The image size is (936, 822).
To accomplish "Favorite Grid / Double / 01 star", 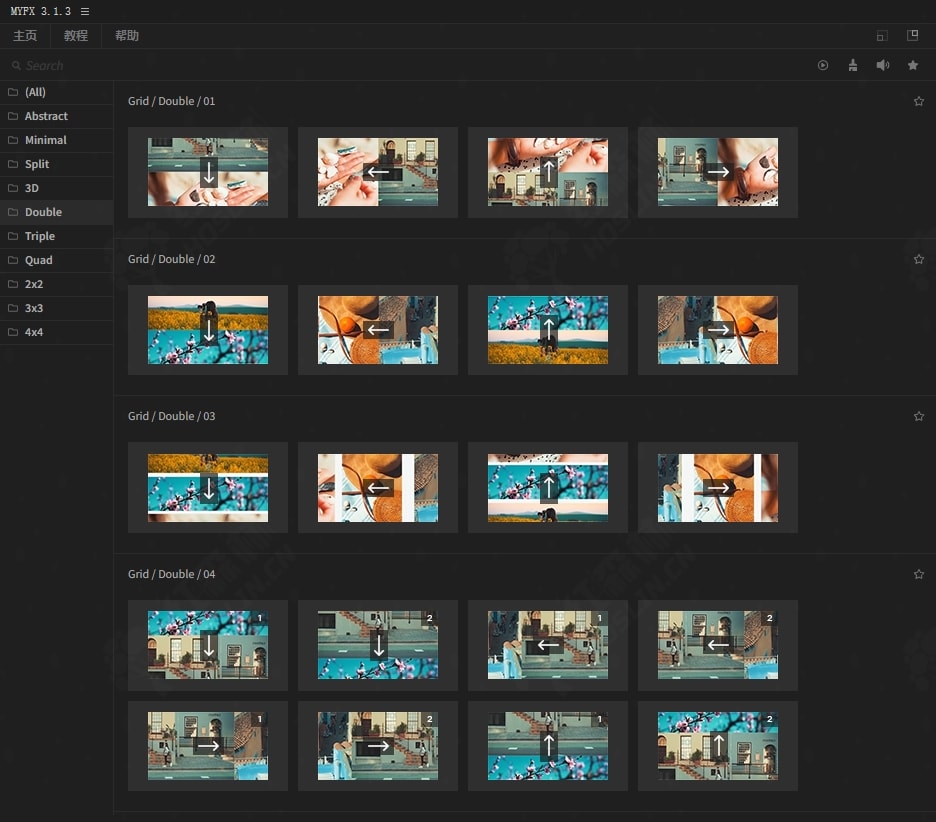I will (919, 101).
